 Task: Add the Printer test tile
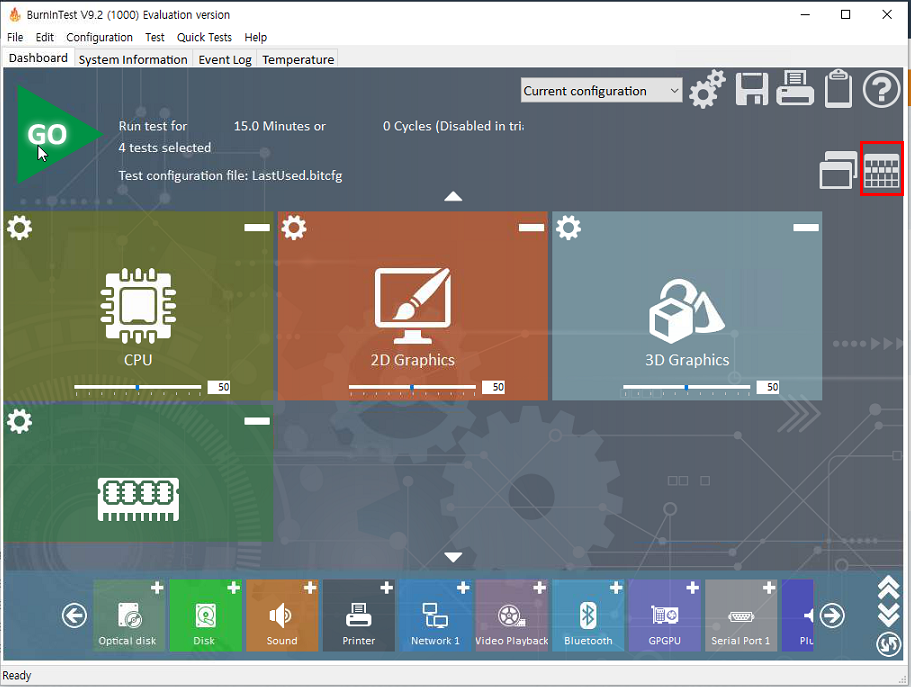[x=358, y=615]
